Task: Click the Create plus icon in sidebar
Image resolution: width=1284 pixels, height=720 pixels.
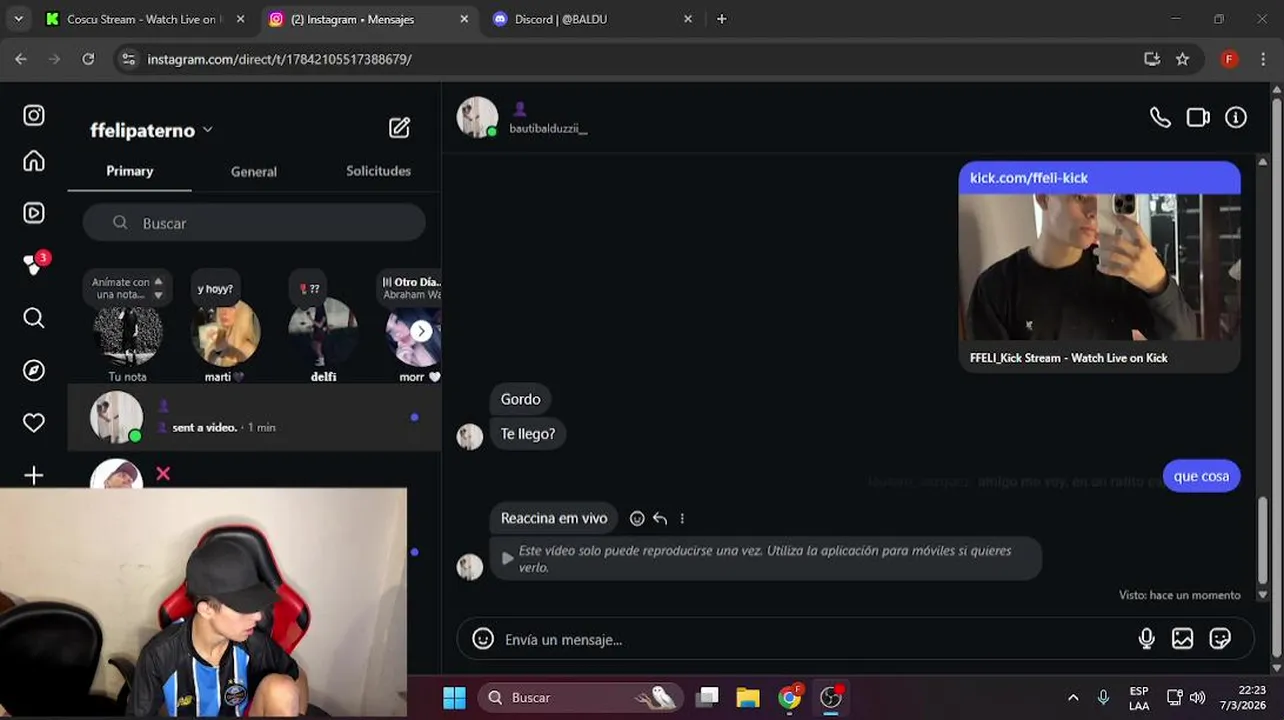Action: tap(34, 475)
